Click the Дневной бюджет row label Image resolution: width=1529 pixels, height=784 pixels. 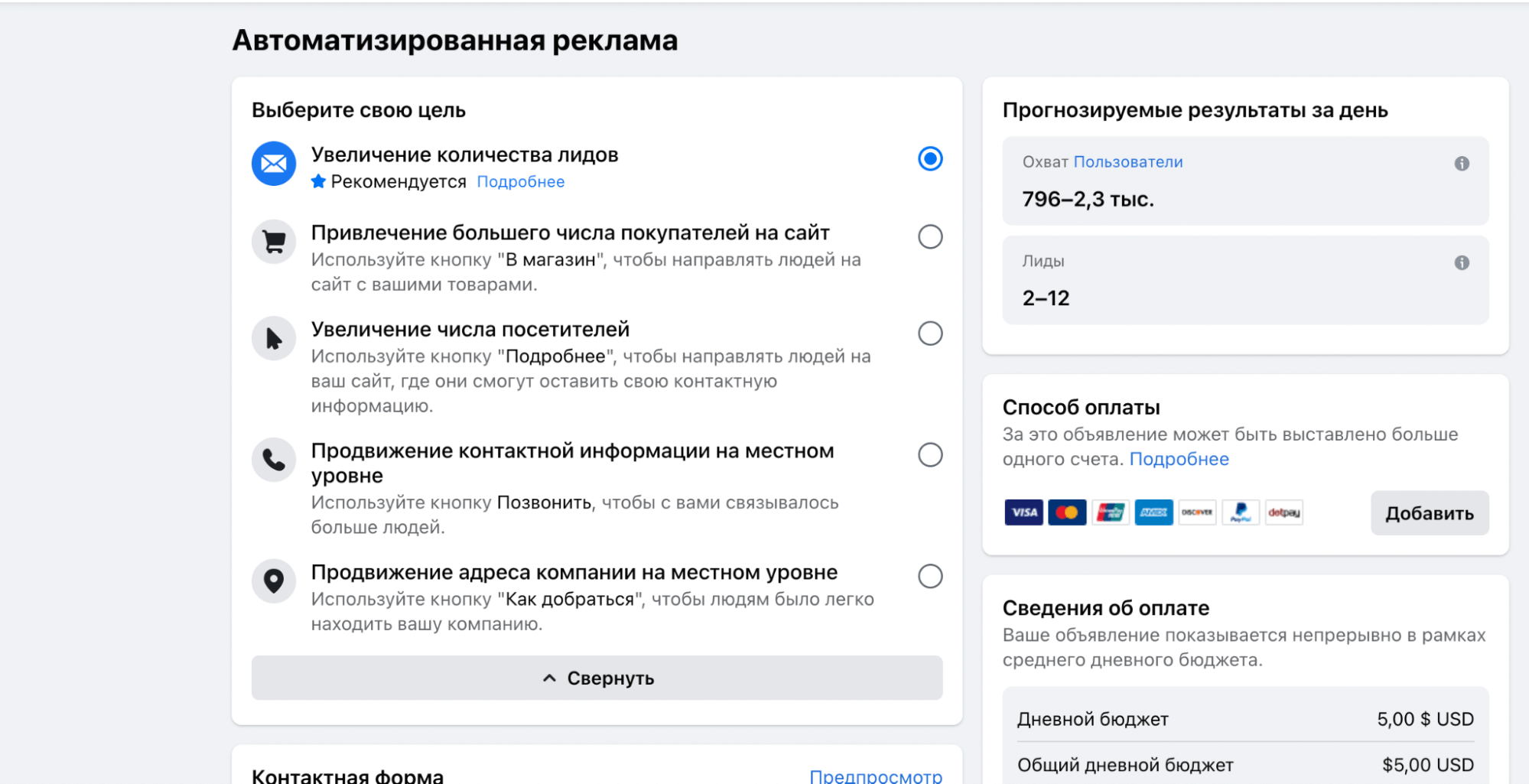(x=1092, y=719)
